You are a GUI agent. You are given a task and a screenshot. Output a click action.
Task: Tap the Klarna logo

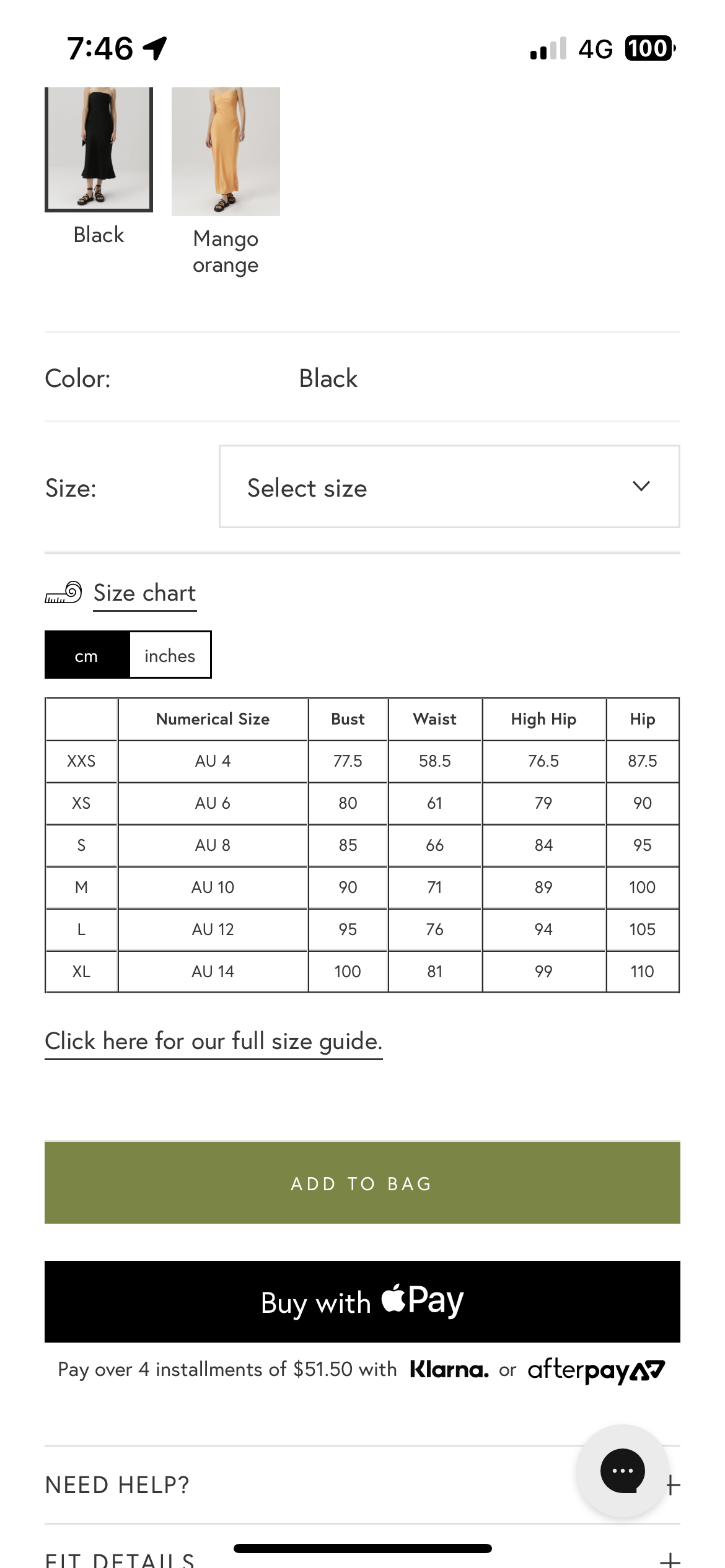coord(449,1369)
